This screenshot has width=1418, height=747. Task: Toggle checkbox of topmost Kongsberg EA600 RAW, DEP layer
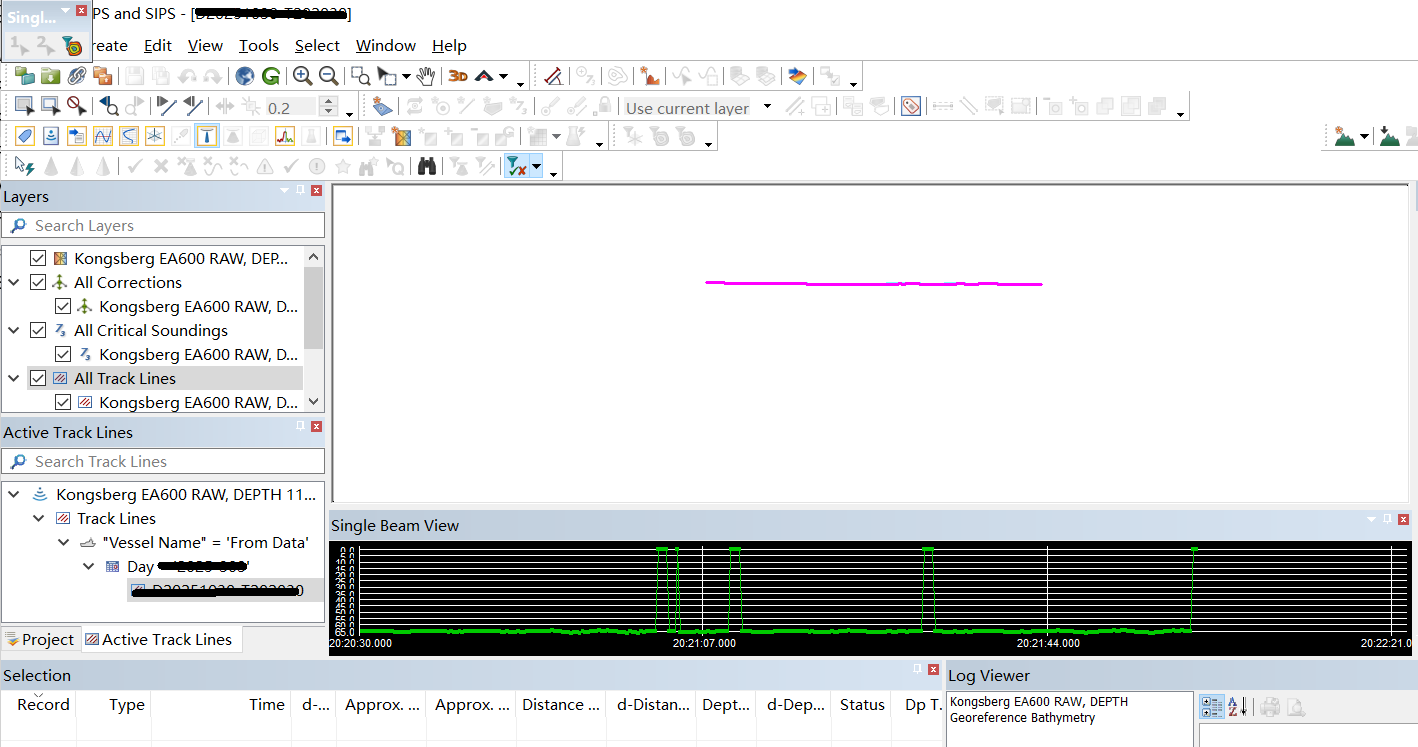pos(38,258)
